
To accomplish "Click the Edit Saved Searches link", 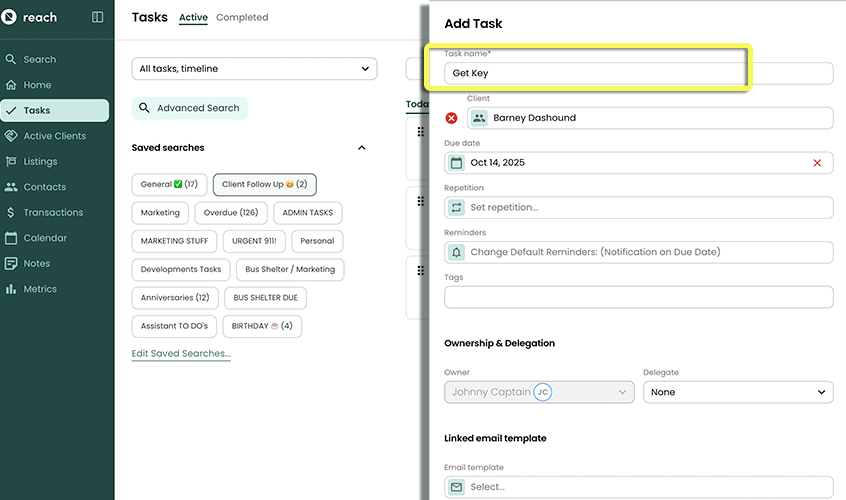I will [x=181, y=353].
